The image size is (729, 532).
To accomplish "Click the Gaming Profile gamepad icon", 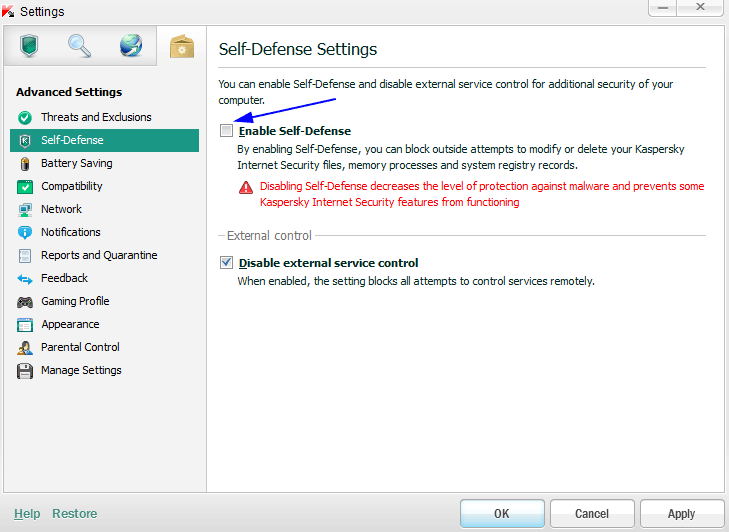I will click(25, 302).
